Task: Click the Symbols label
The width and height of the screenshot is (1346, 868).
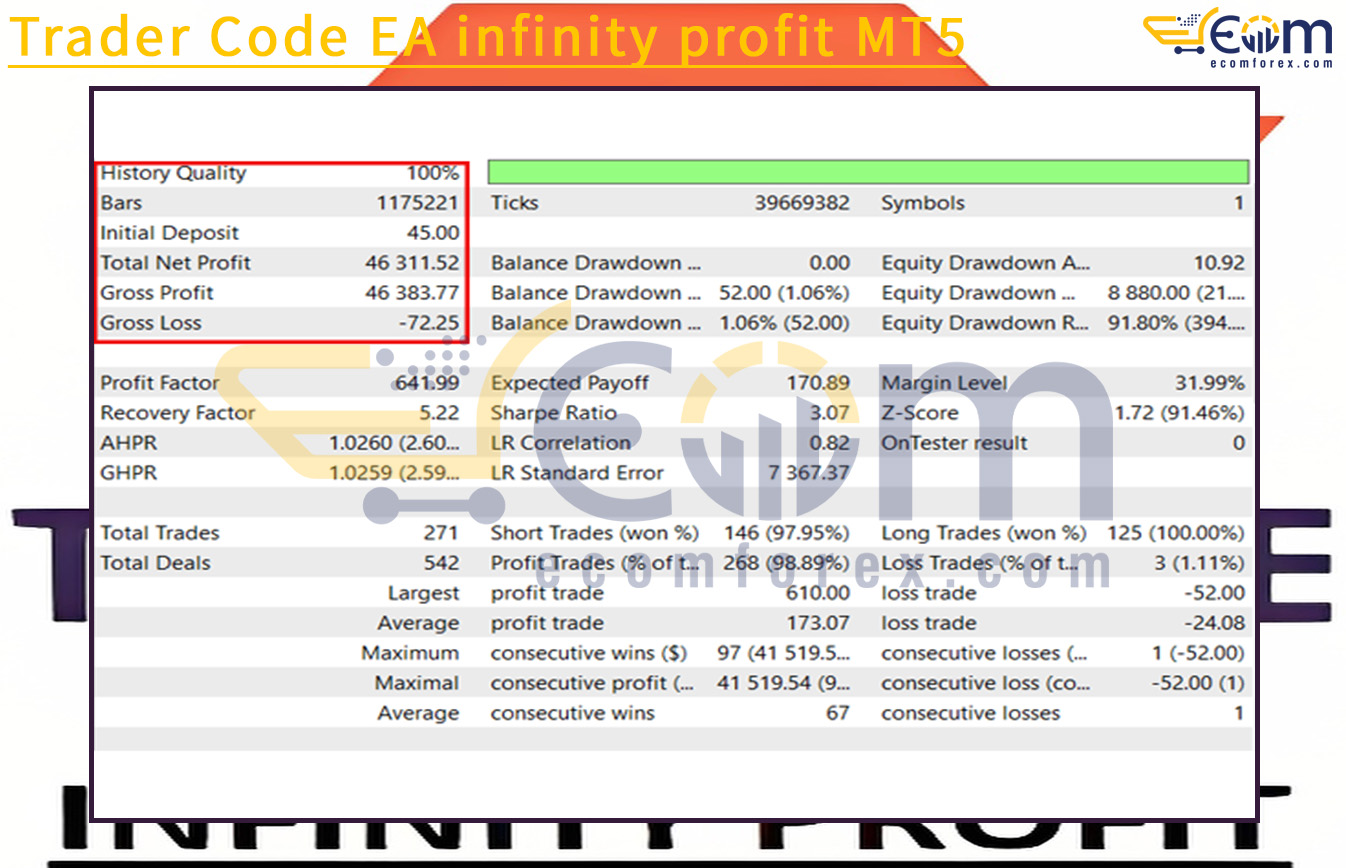Action: (922, 203)
